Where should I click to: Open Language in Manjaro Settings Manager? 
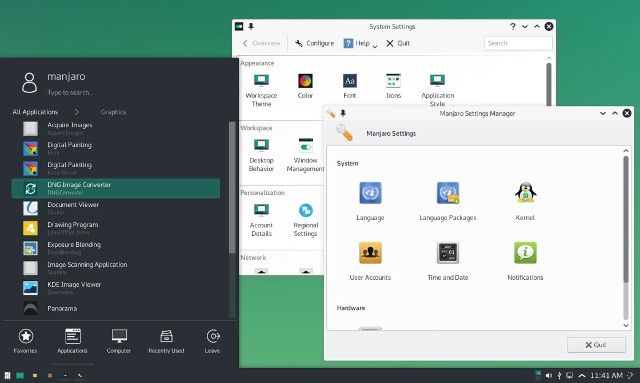pyautogui.click(x=370, y=201)
